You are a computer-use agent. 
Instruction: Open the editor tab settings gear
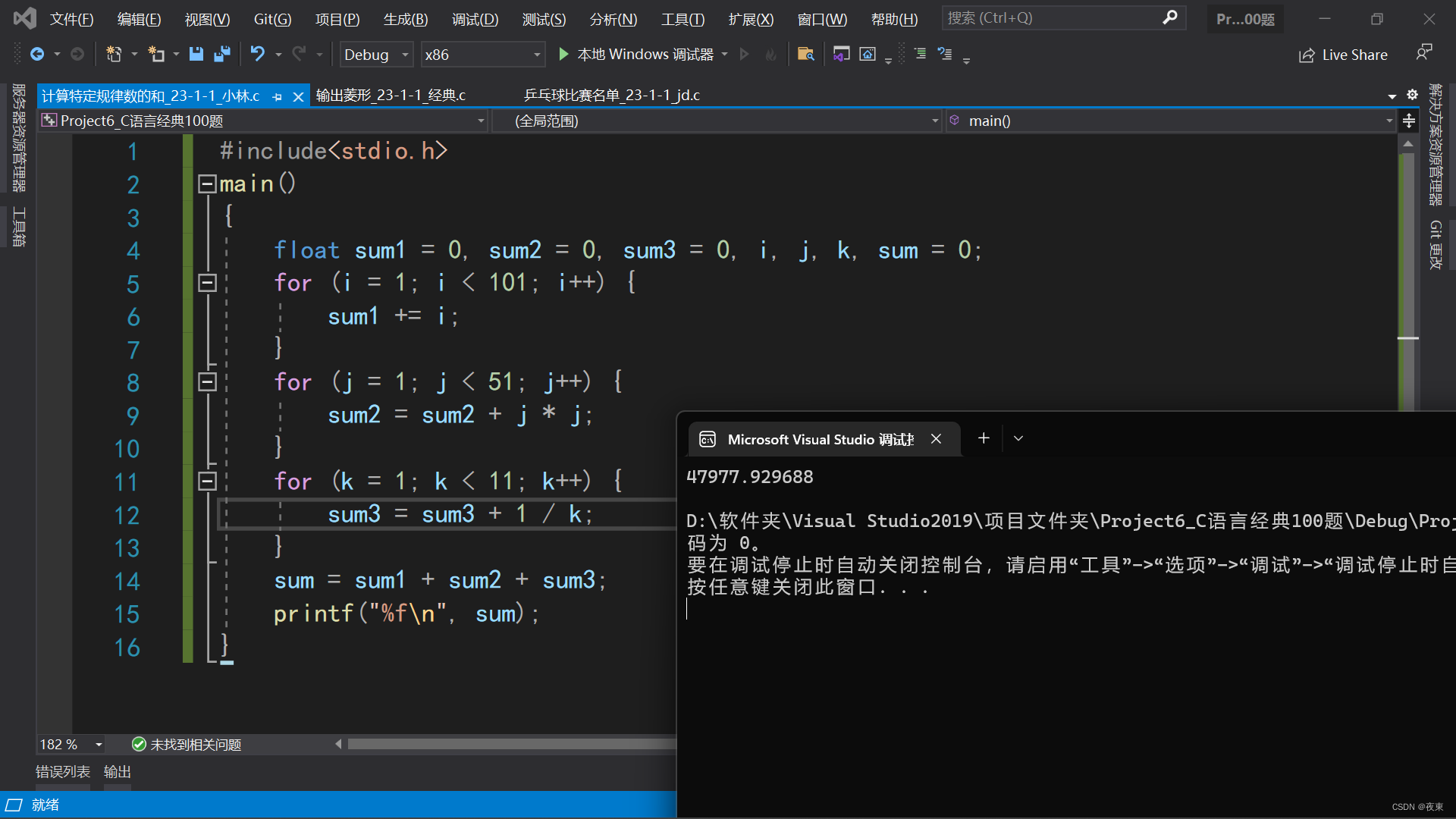(x=1412, y=95)
